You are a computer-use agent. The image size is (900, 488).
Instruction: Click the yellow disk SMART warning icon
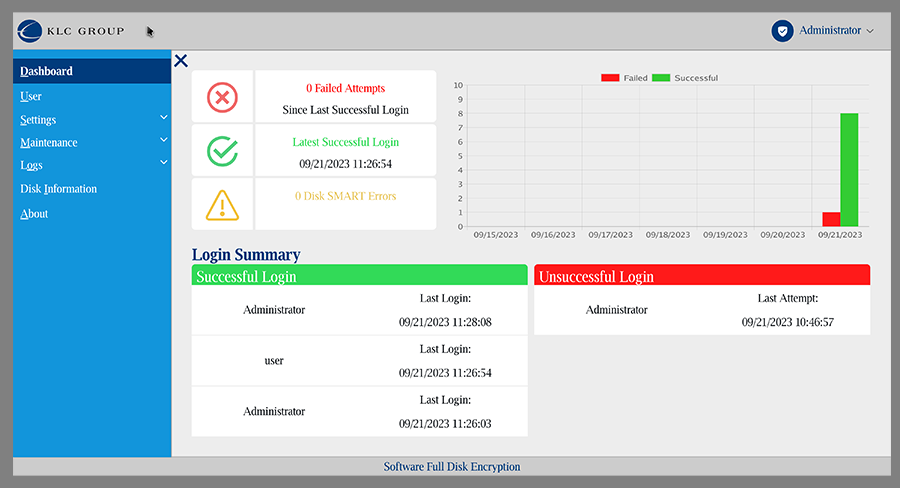click(x=222, y=204)
